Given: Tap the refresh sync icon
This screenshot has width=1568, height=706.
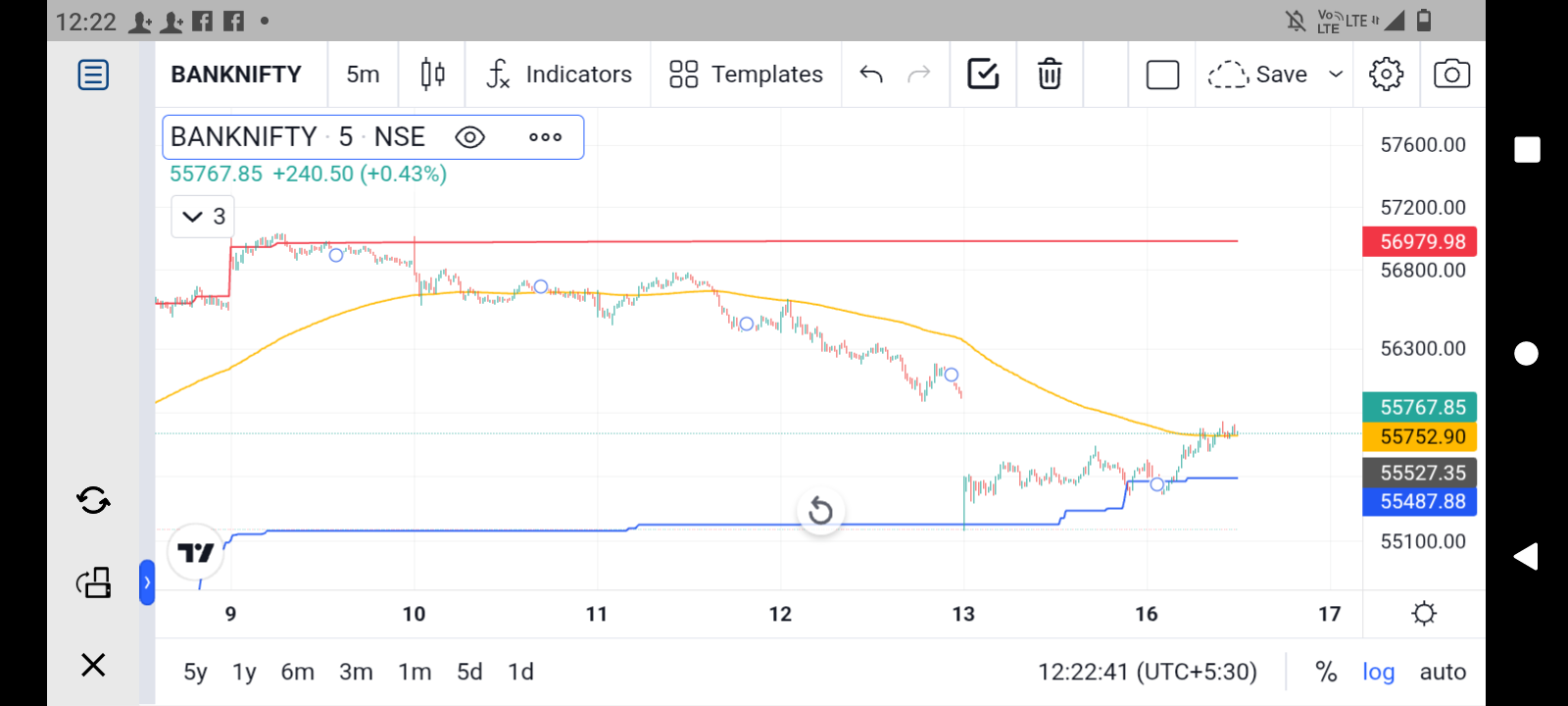Looking at the screenshot, I should (x=93, y=501).
